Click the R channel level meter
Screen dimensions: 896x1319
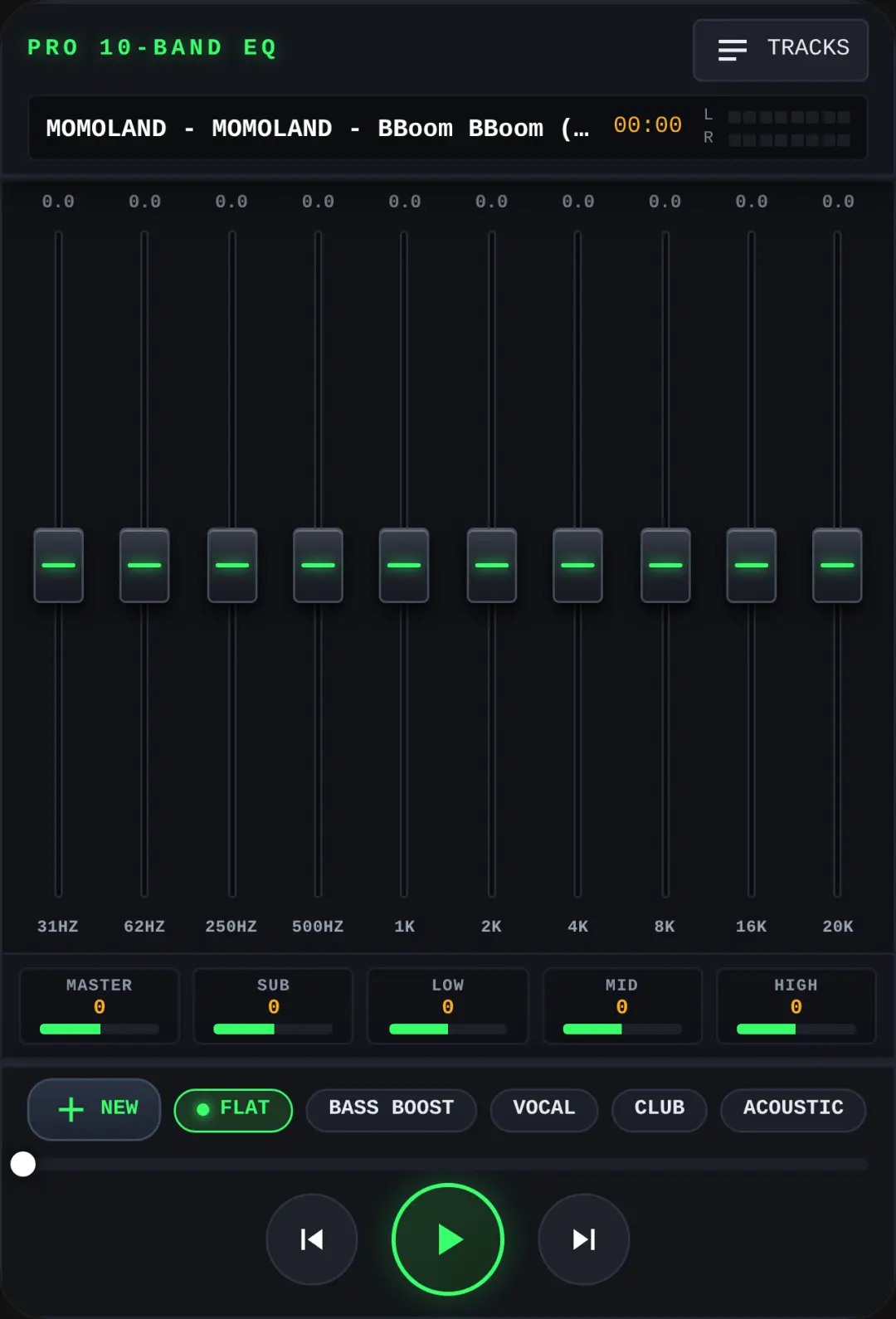(789, 140)
